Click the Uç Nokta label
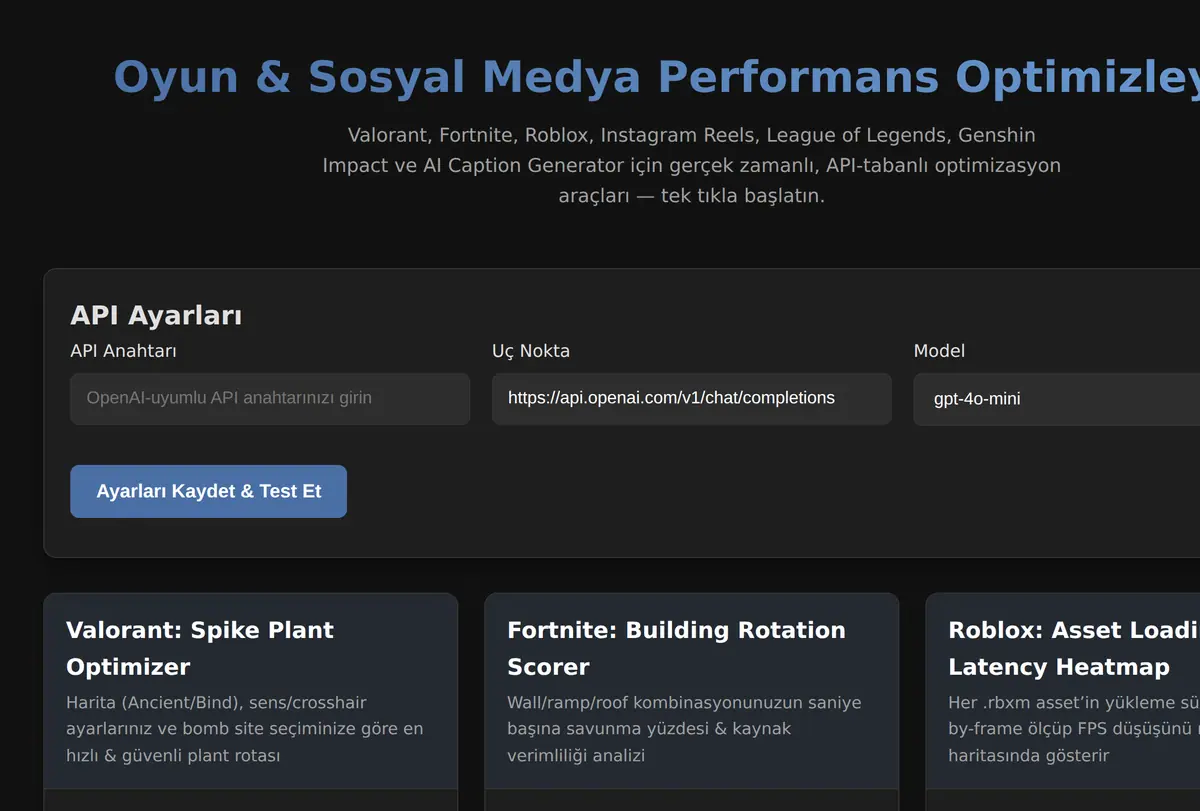This screenshot has height=811, width=1200. coord(531,351)
